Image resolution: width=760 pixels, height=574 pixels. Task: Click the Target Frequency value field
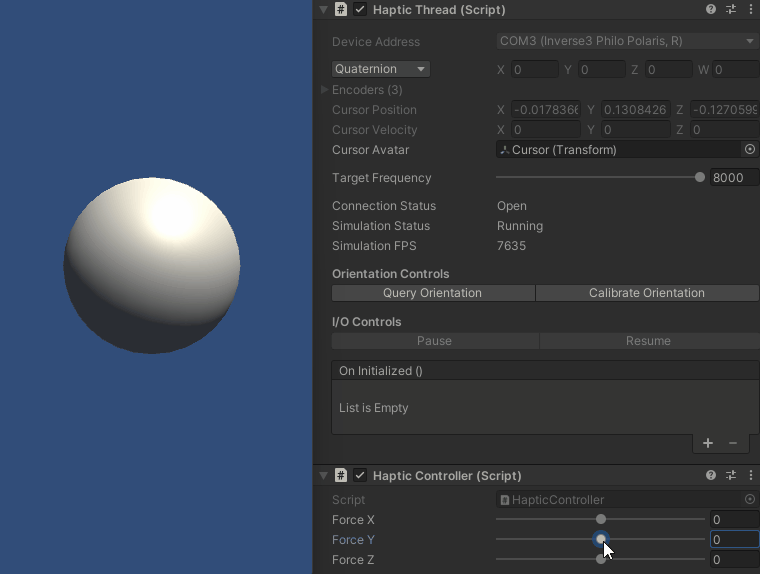(x=733, y=178)
